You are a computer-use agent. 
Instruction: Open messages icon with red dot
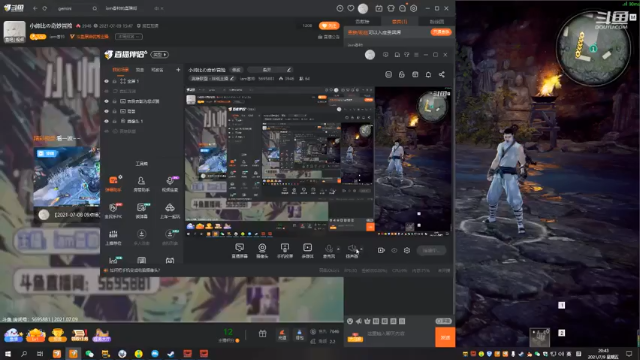(402, 8)
